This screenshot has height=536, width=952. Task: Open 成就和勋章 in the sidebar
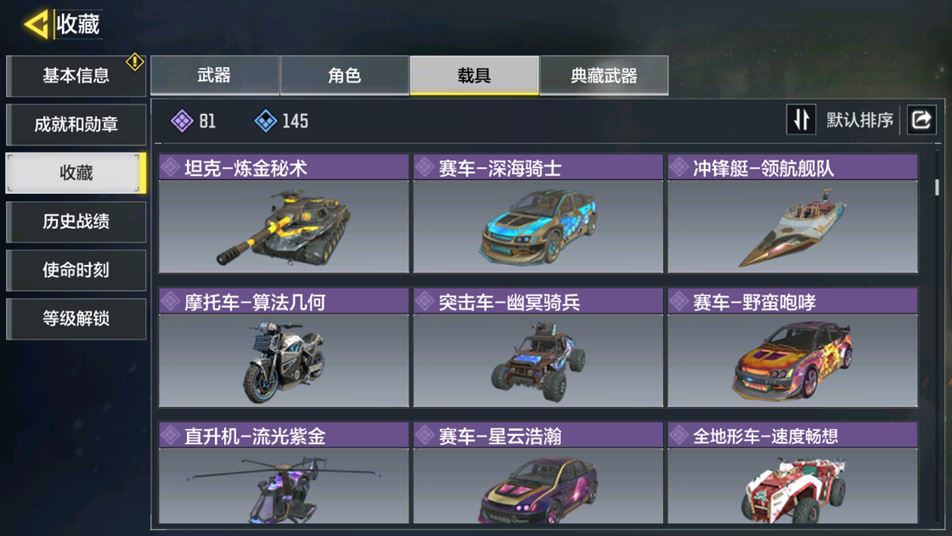coord(76,124)
